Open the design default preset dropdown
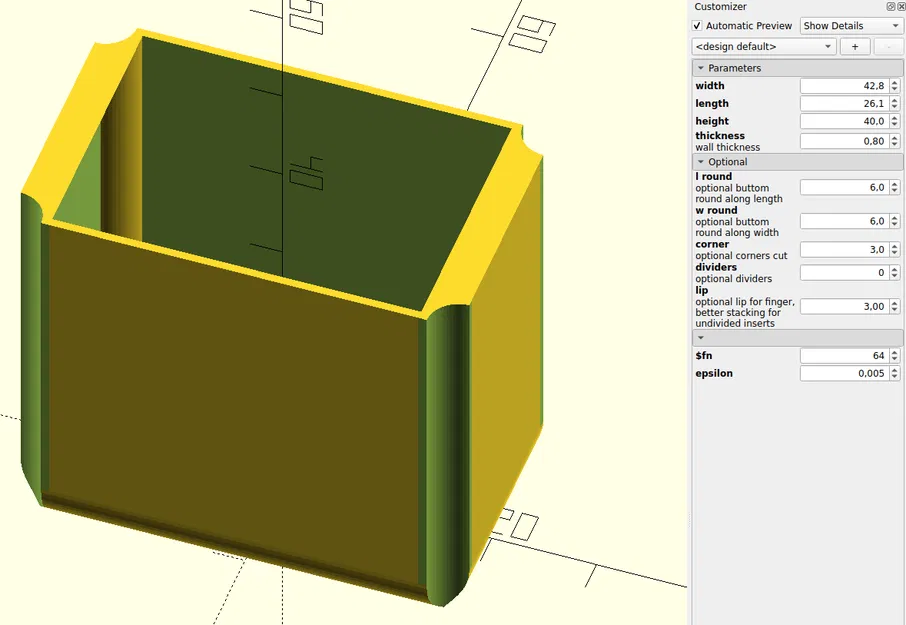906x625 pixels. tap(763, 46)
